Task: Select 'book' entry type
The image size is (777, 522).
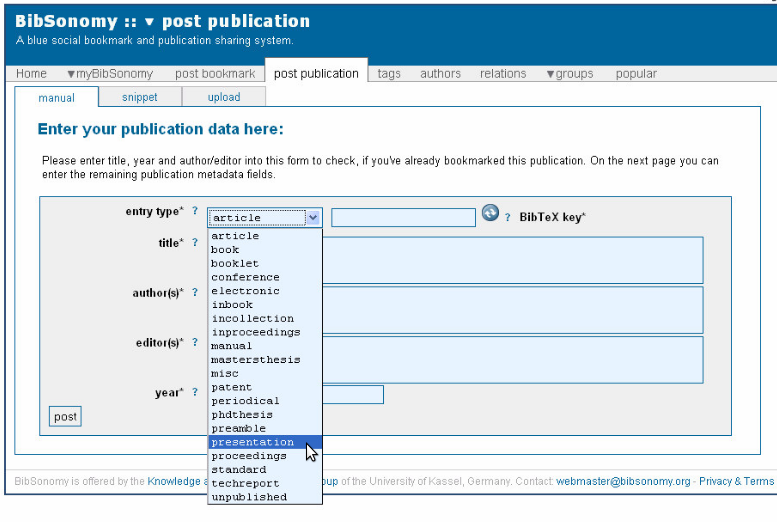Action: pyautogui.click(x=265, y=250)
